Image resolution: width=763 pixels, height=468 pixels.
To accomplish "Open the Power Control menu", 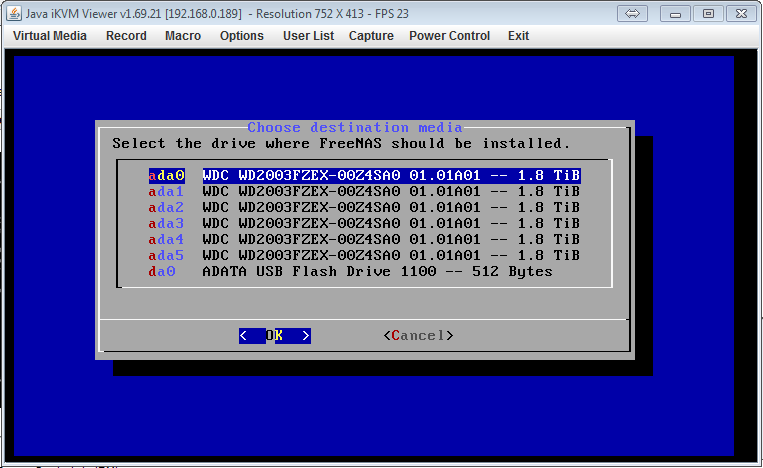I will pyautogui.click(x=449, y=36).
